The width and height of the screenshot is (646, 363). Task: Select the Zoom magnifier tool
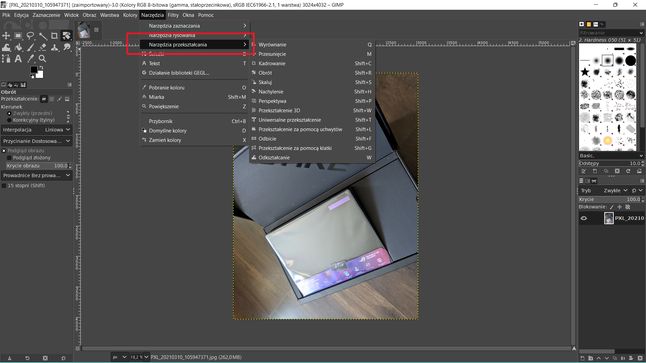point(42,59)
